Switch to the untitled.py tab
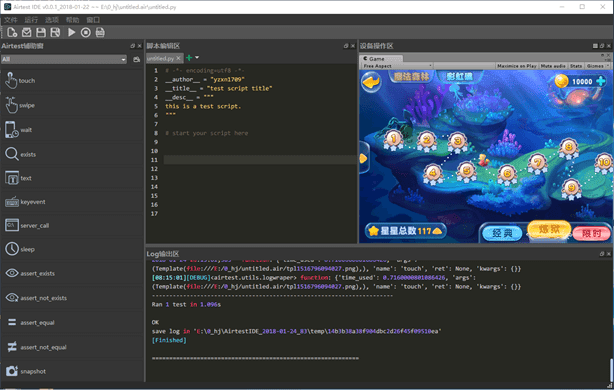The image size is (614, 390). pyautogui.click(x=160, y=58)
